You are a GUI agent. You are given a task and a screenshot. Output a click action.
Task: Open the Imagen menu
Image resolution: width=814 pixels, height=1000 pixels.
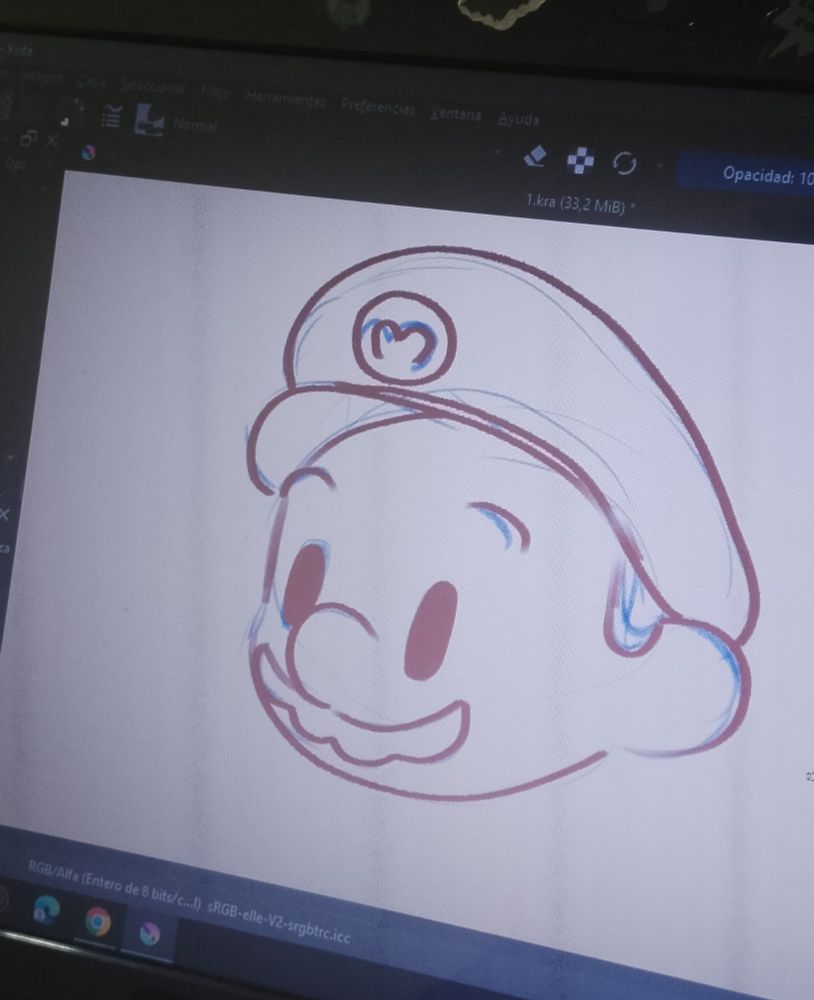(x=42, y=77)
